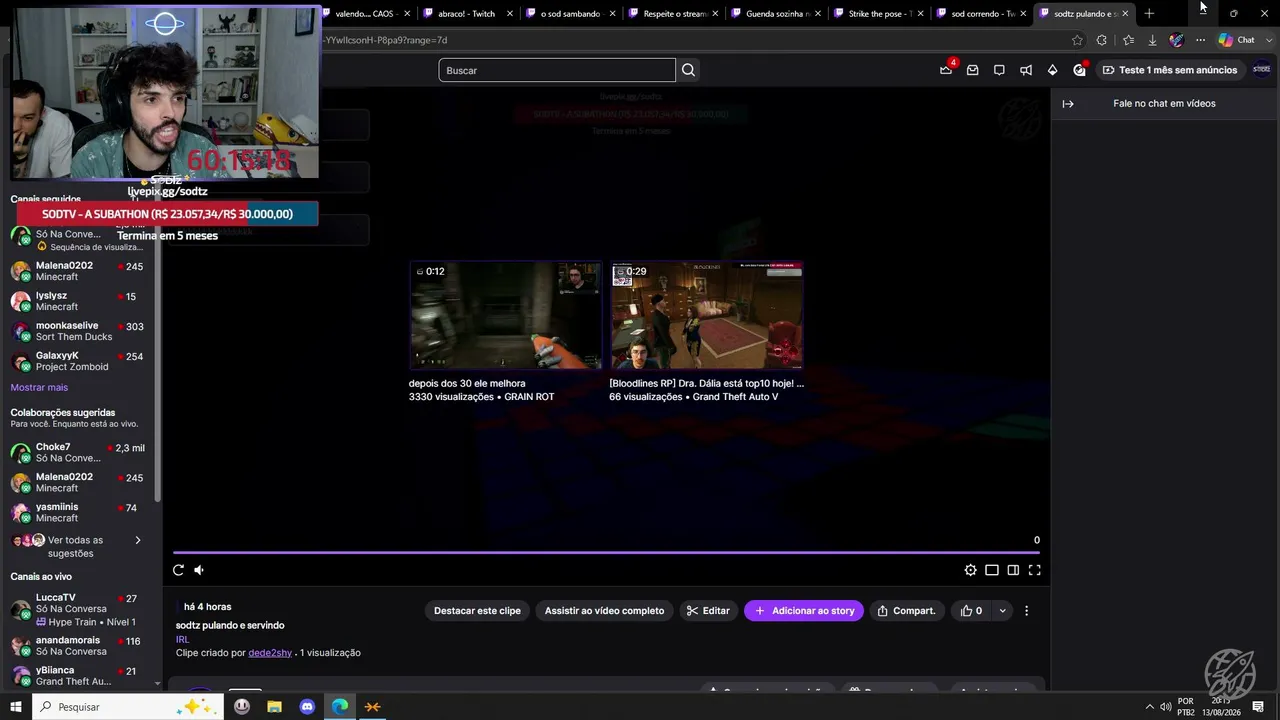Like the clip with the thumbs-up button

coord(971,611)
